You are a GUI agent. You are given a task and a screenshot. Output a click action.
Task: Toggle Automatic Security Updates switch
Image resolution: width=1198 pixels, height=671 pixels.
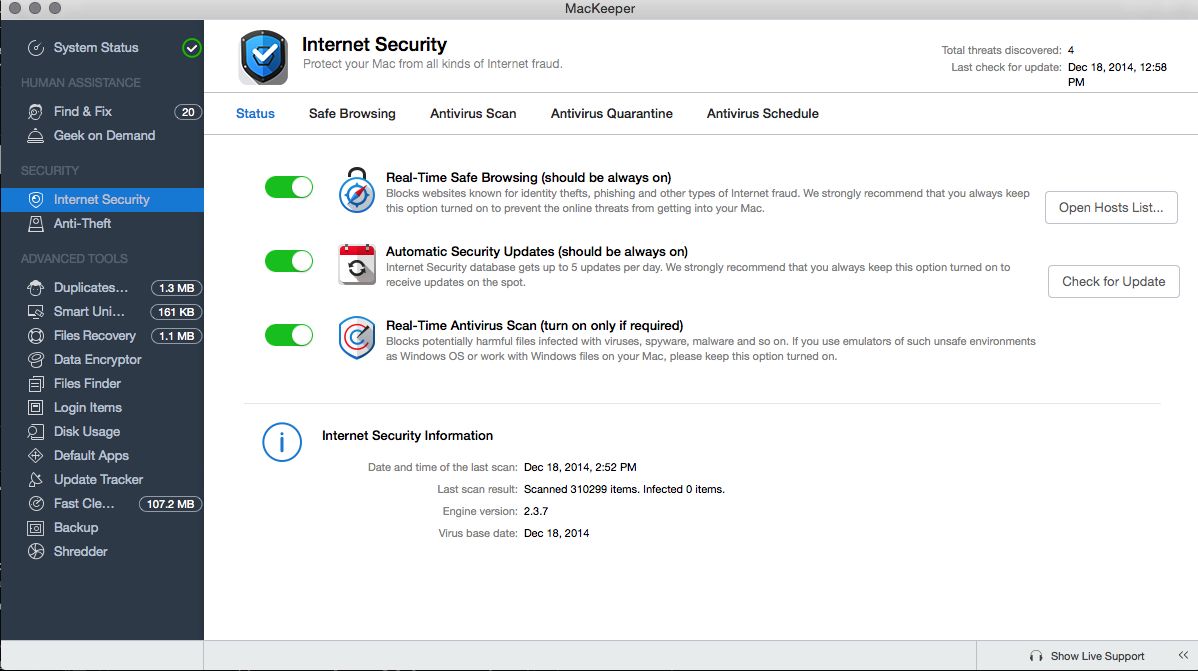click(x=289, y=261)
